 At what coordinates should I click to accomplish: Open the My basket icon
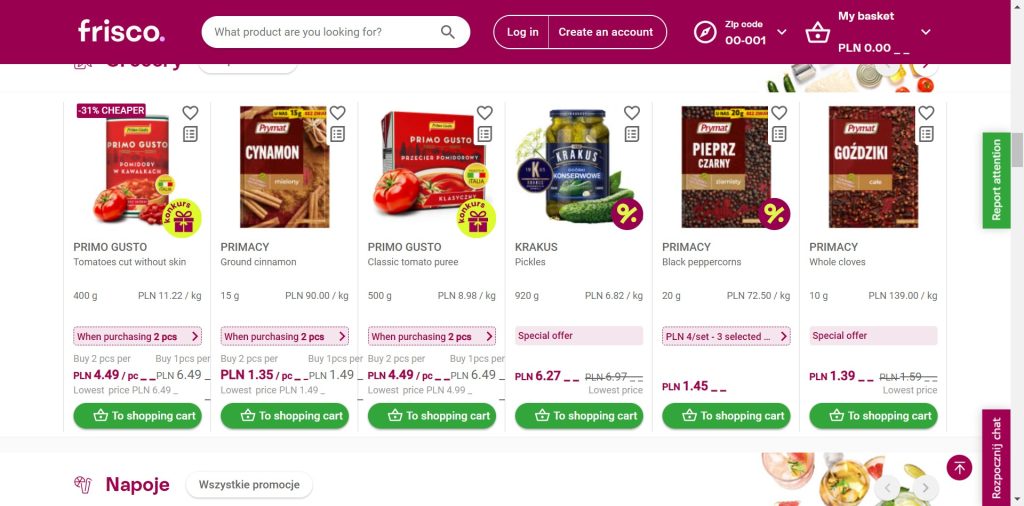tap(818, 32)
